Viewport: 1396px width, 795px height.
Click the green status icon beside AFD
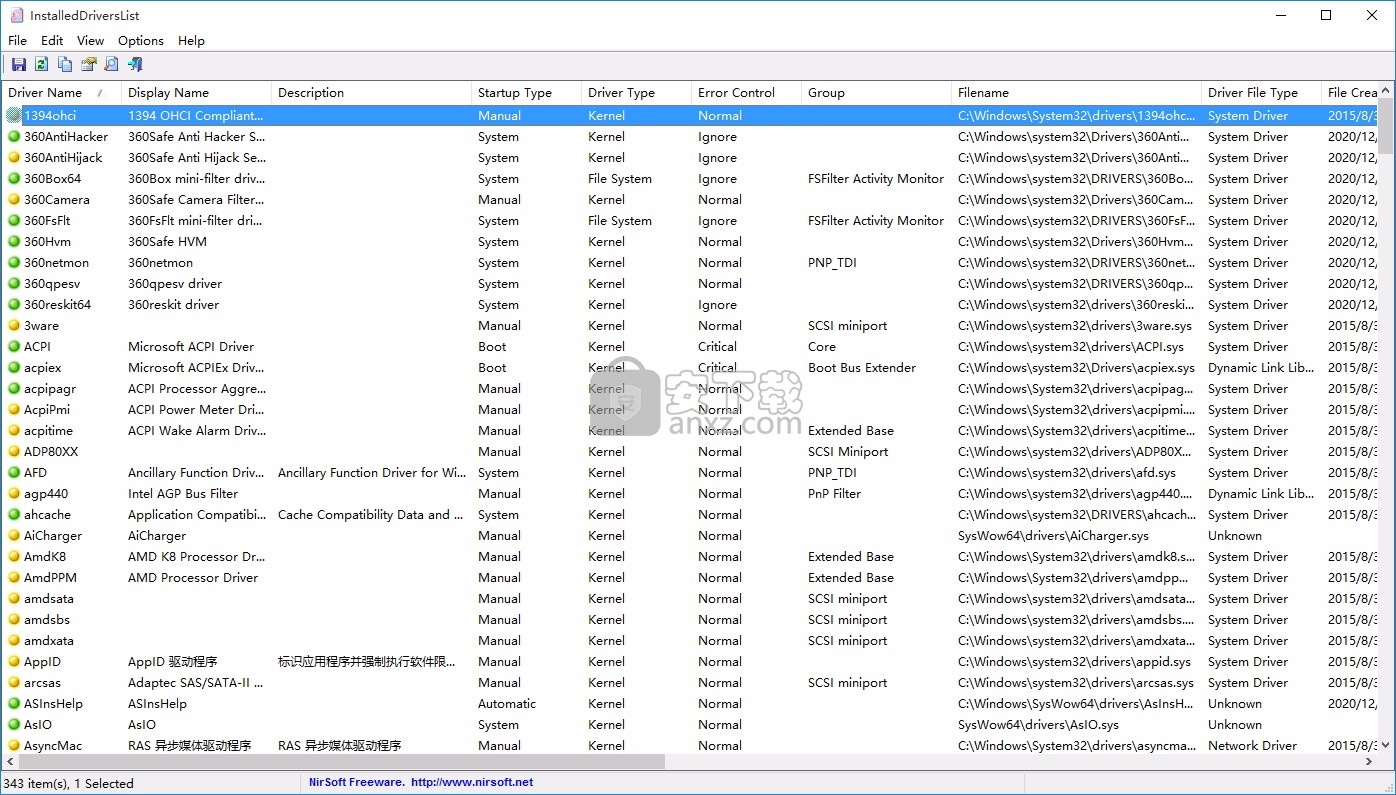(14, 473)
